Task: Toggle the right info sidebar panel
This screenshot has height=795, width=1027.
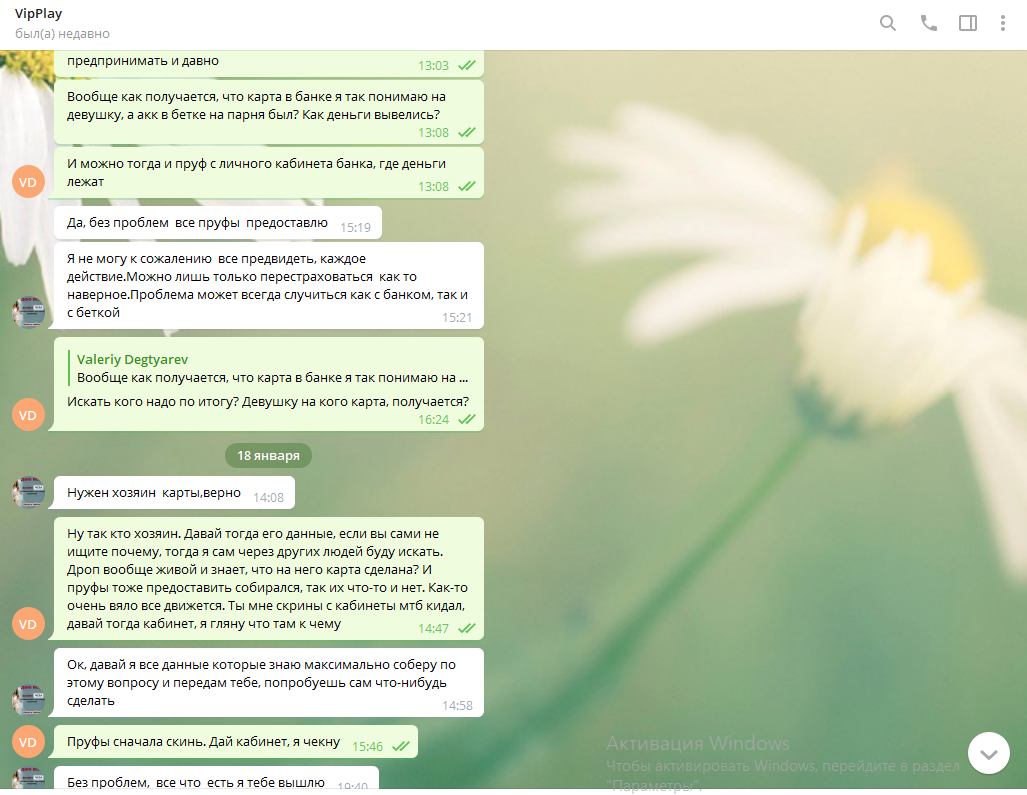Action: pos(967,23)
